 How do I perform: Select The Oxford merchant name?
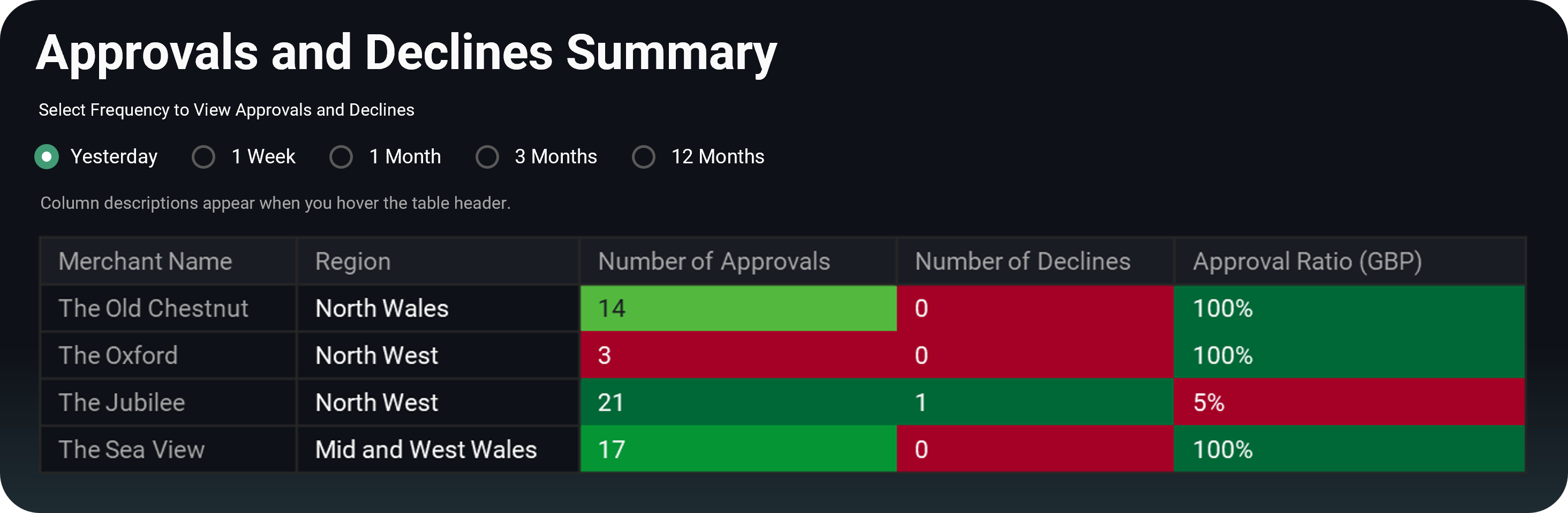118,356
